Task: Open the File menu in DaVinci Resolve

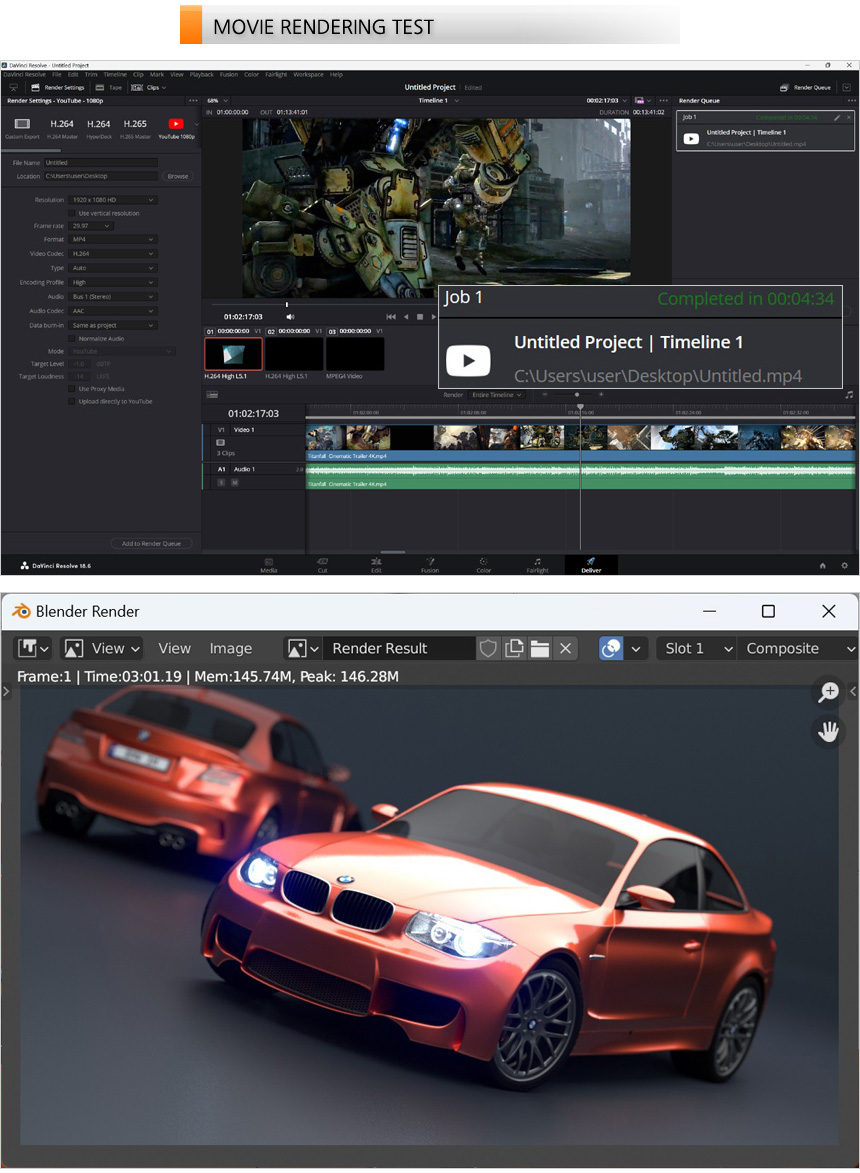Action: tap(57, 75)
